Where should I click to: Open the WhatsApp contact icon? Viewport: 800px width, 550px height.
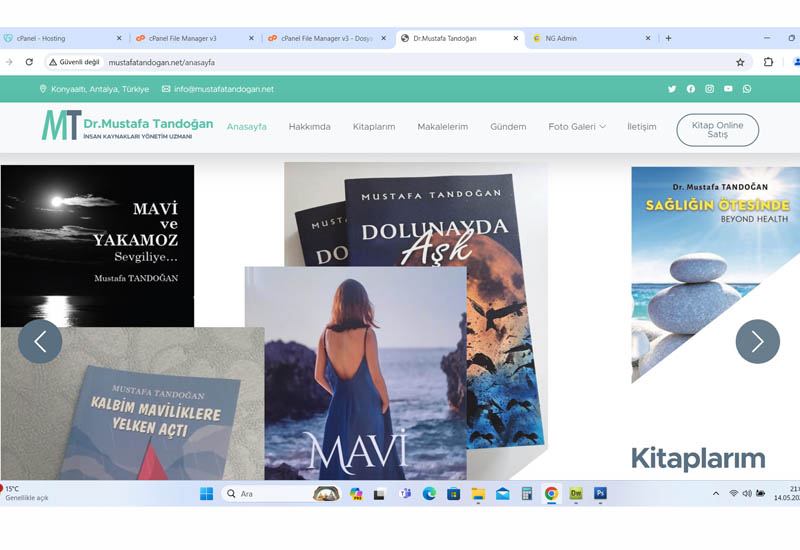click(747, 89)
